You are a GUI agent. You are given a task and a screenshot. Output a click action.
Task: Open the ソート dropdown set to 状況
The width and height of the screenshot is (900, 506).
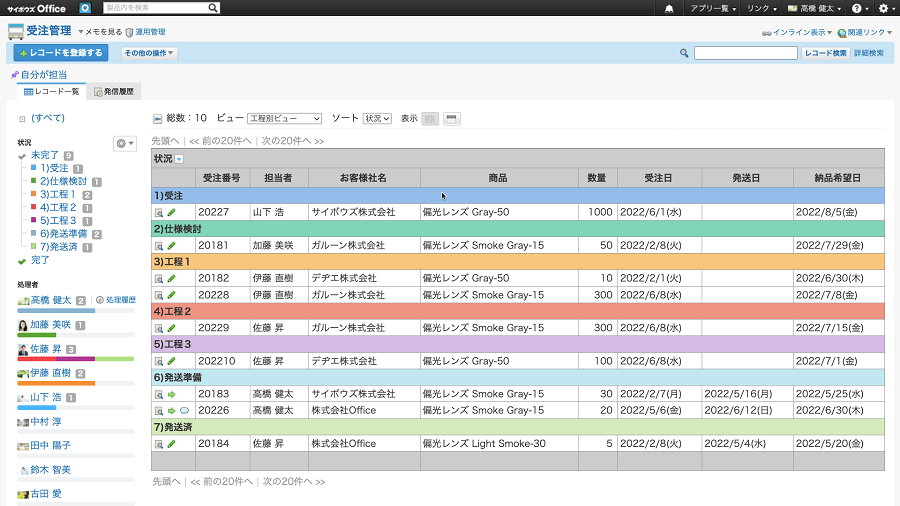click(x=377, y=118)
